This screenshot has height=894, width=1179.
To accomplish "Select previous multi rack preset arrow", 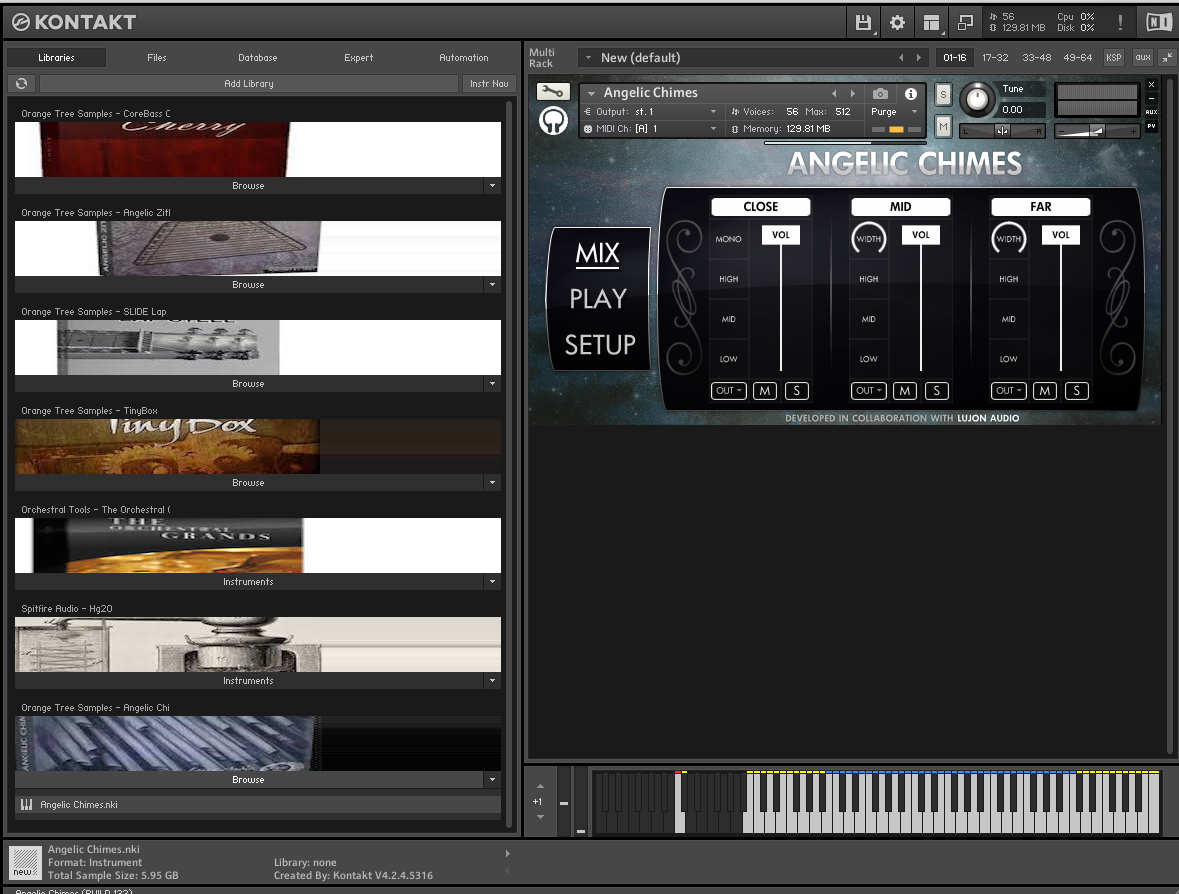I will [x=901, y=58].
